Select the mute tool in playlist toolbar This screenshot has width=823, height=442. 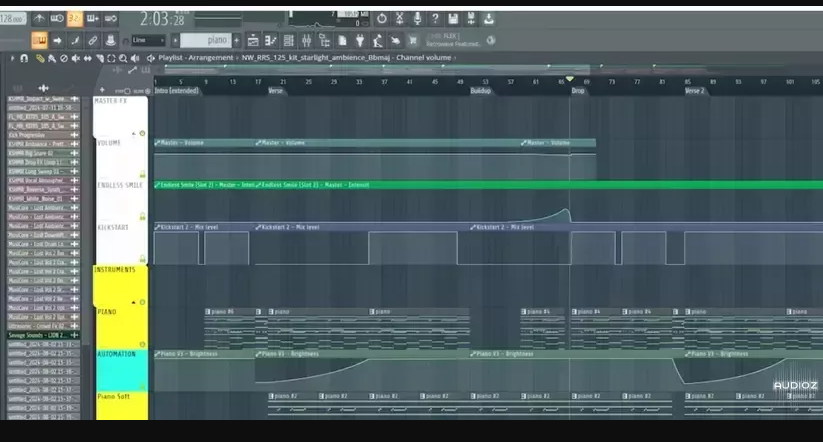click(76, 58)
